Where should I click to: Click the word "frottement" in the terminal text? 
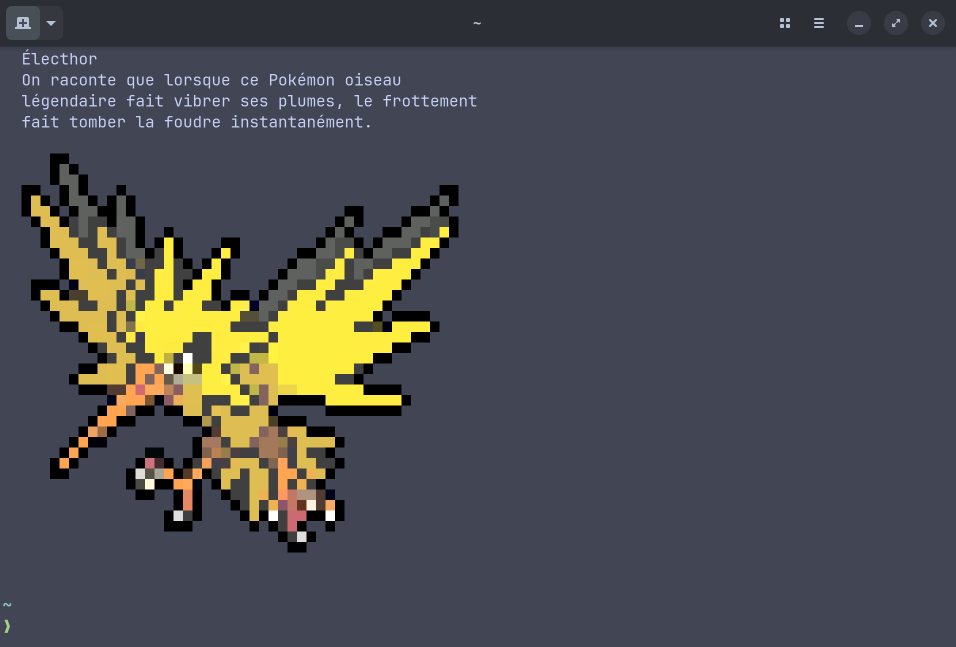pos(430,101)
